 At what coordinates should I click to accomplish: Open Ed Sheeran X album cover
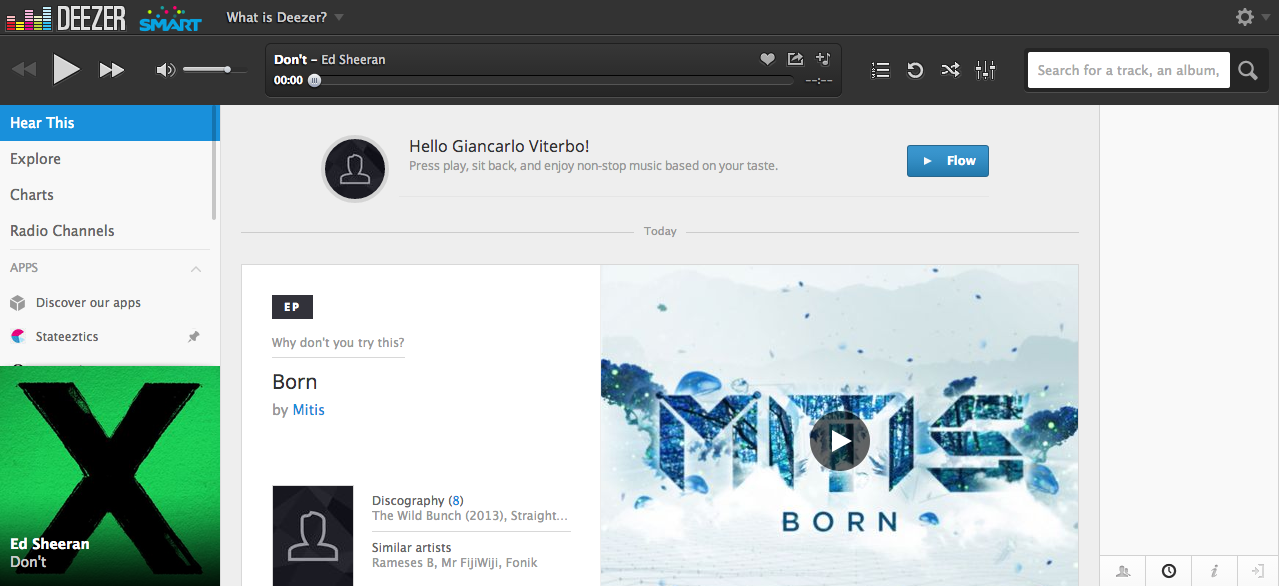110,476
